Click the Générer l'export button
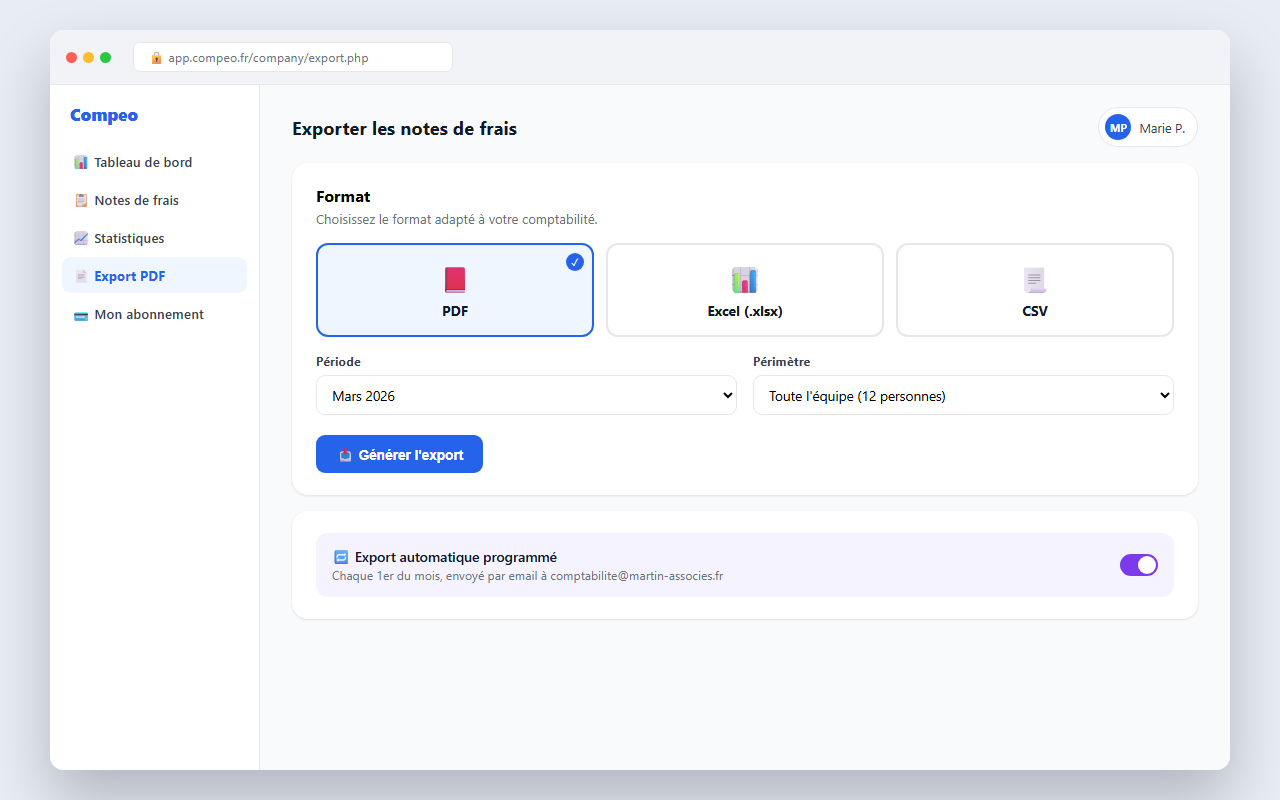Screen dimensions: 1280x800 click(399, 454)
